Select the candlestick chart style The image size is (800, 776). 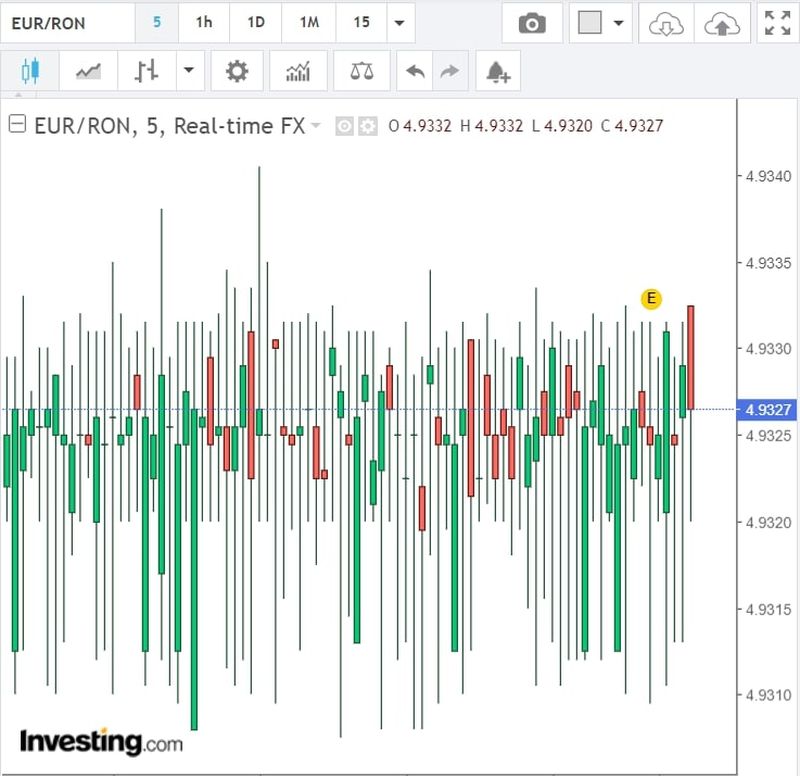30,71
